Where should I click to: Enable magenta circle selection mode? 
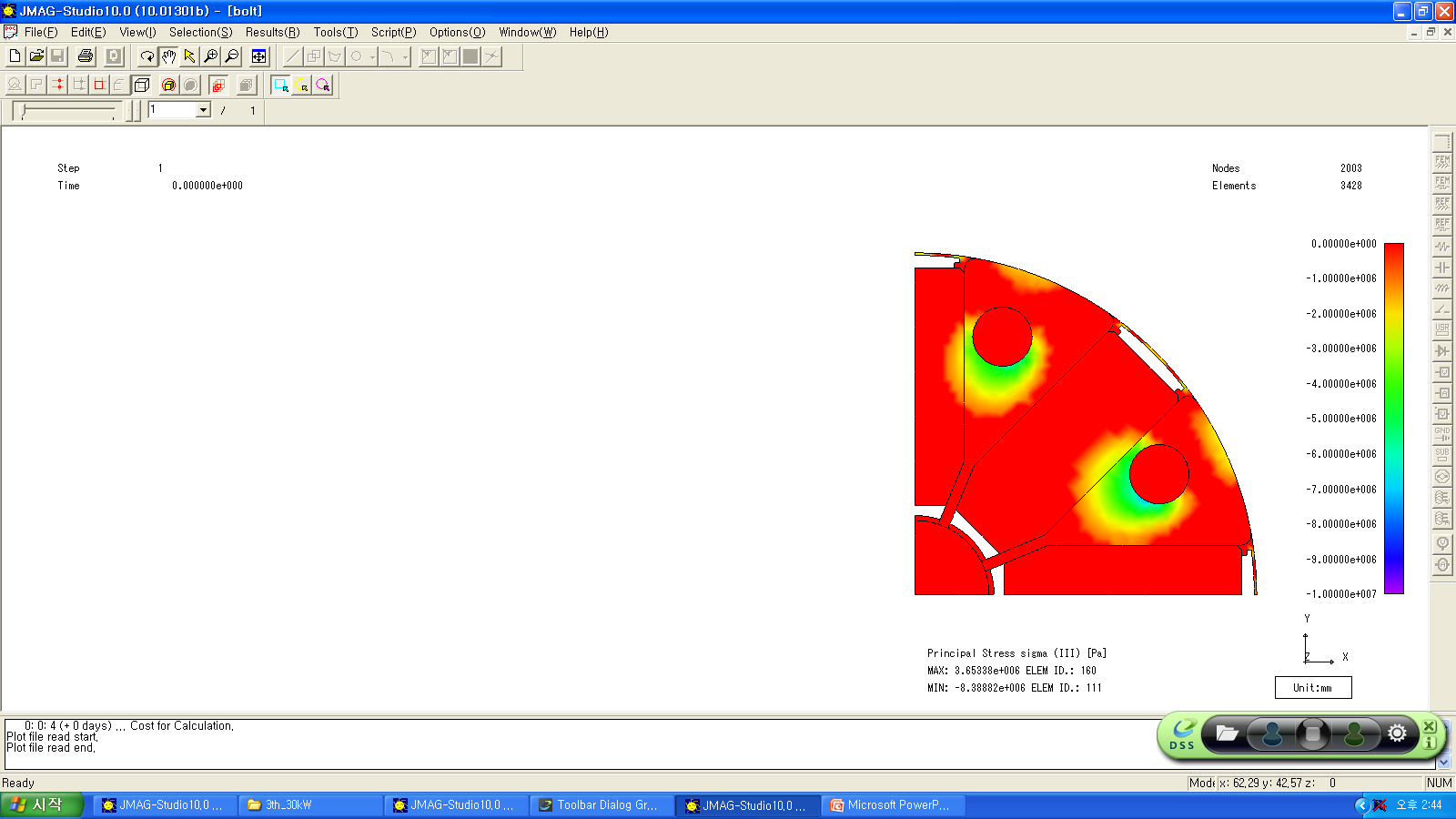coord(323,85)
